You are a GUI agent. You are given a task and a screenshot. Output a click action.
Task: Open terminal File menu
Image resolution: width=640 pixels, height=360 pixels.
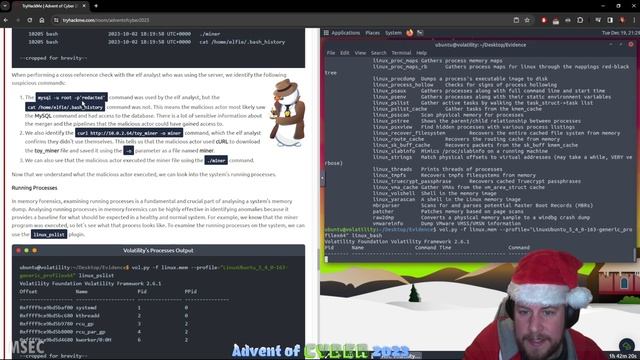tap(331, 53)
